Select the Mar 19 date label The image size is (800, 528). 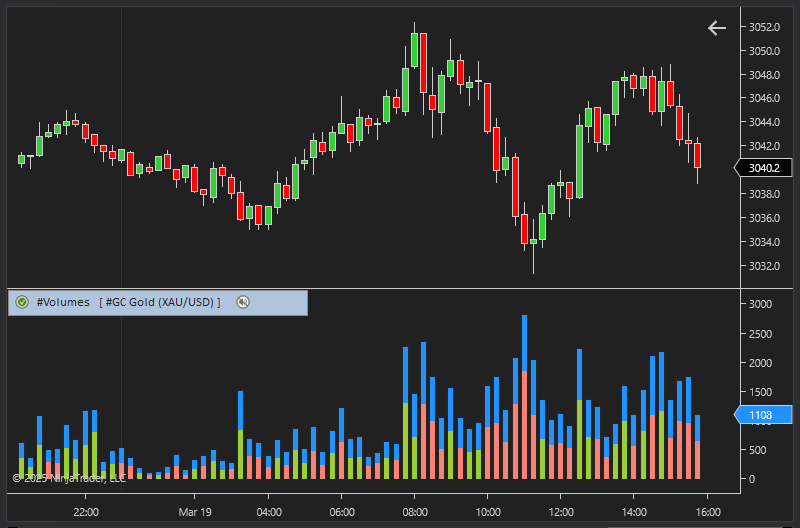[x=195, y=512]
